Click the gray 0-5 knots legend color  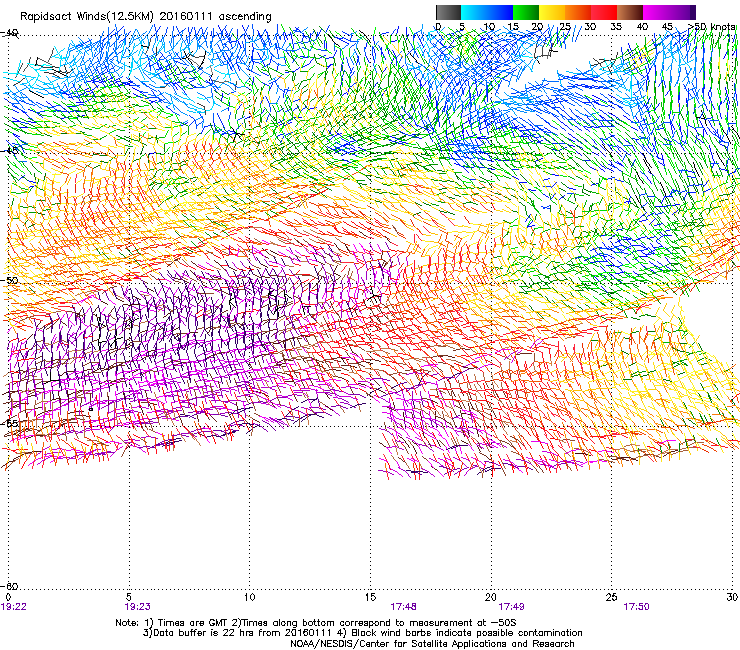448,12
